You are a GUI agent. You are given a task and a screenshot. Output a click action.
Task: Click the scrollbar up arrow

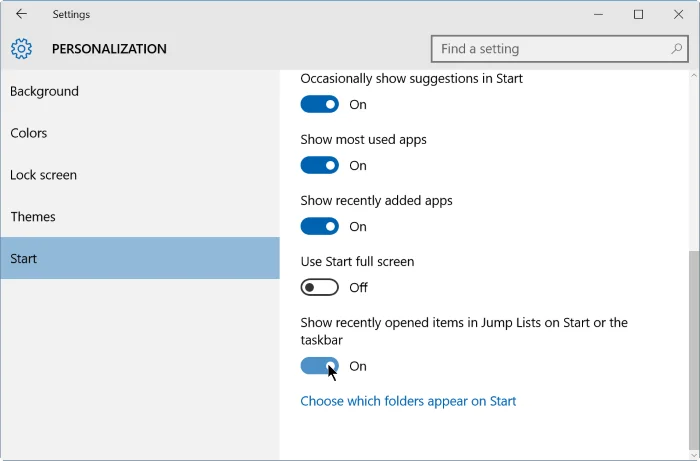pyautogui.click(x=694, y=76)
